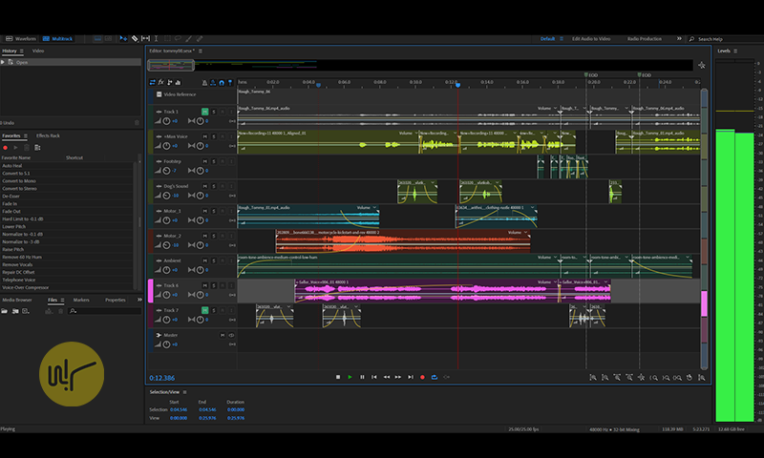
Task: Open the Files panel menu icon
Action: click(x=62, y=300)
